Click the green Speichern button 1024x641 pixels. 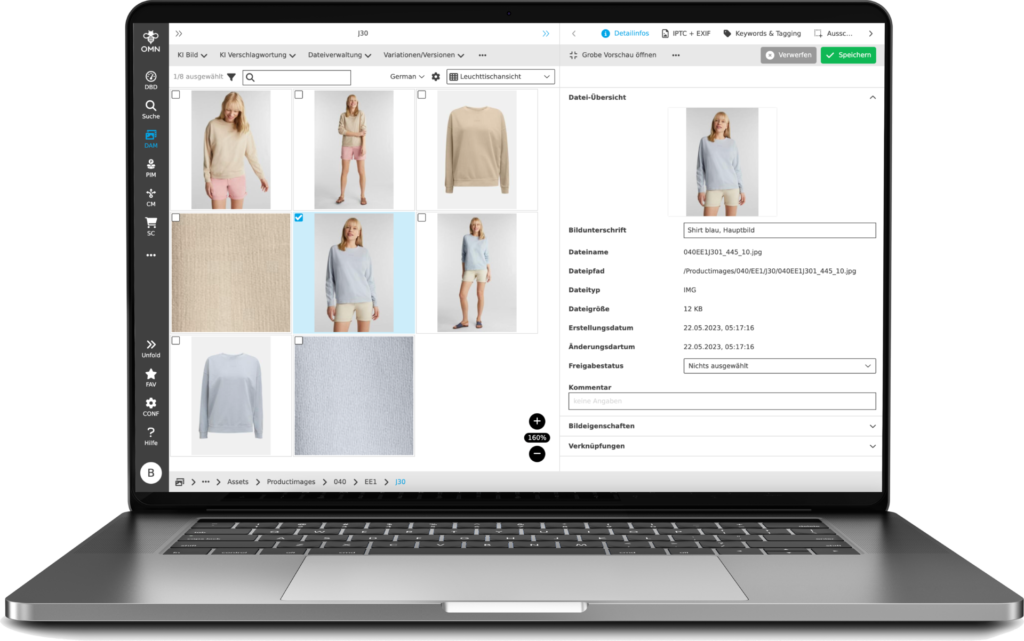pyautogui.click(x=848, y=55)
